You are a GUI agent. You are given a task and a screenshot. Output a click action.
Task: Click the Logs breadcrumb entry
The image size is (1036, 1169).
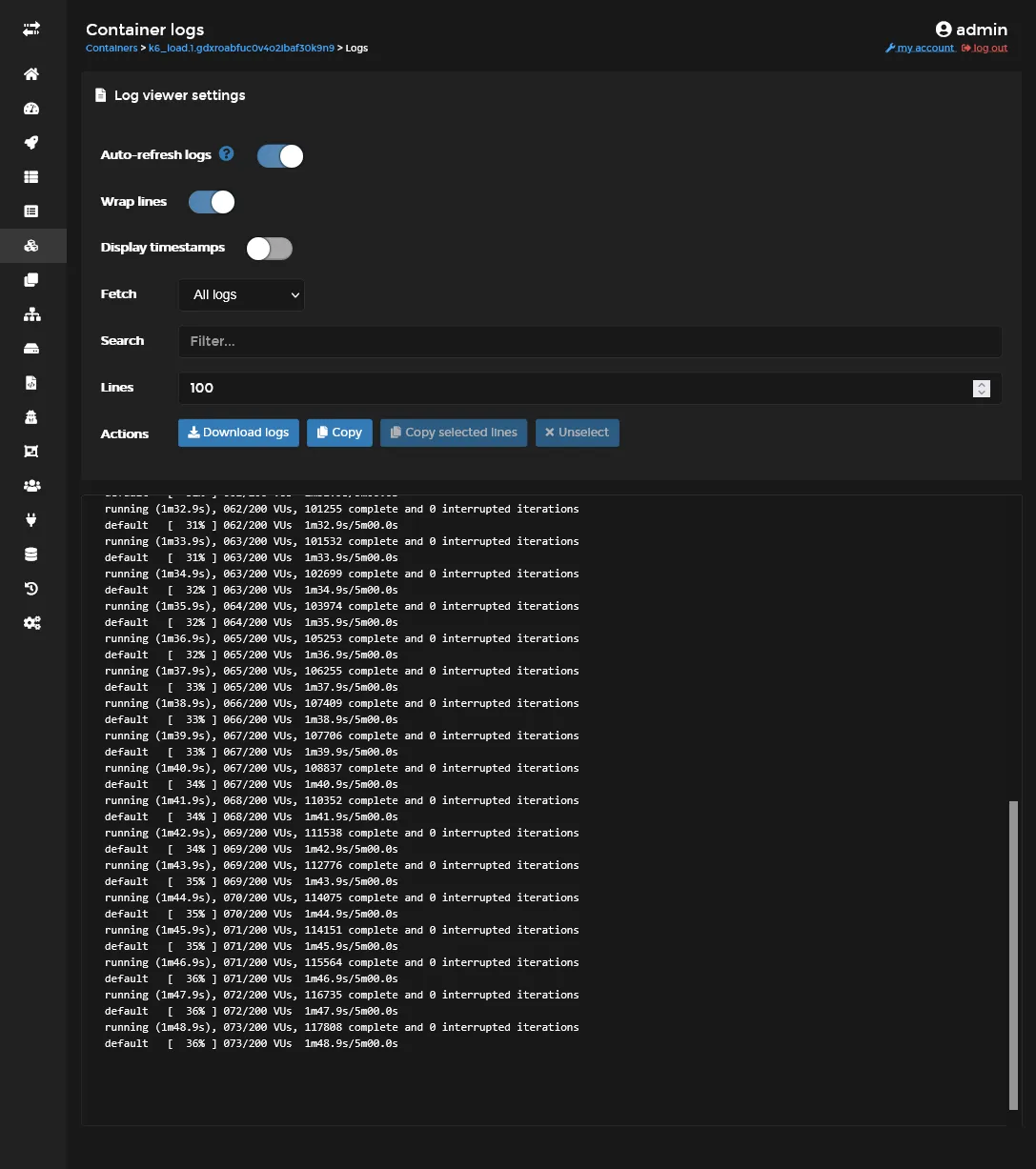[355, 48]
